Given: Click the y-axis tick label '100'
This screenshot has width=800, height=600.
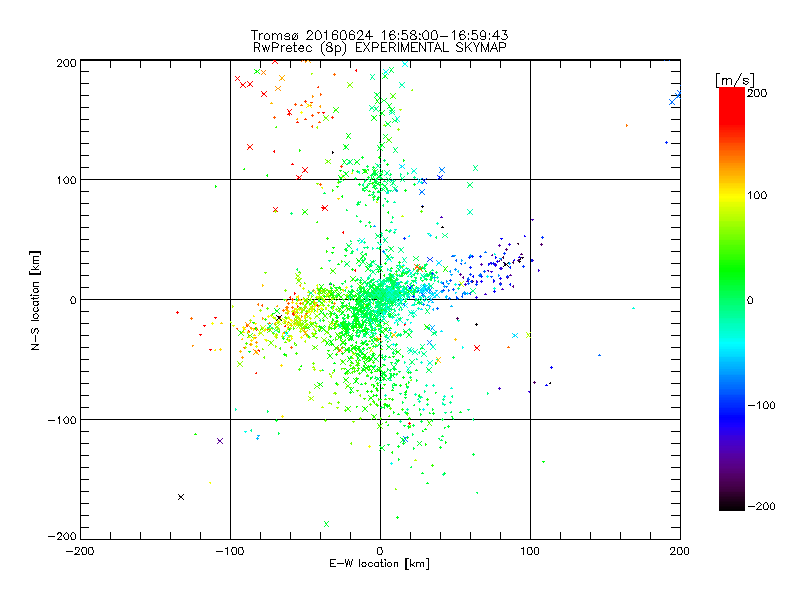Looking at the screenshot, I should point(66,181).
